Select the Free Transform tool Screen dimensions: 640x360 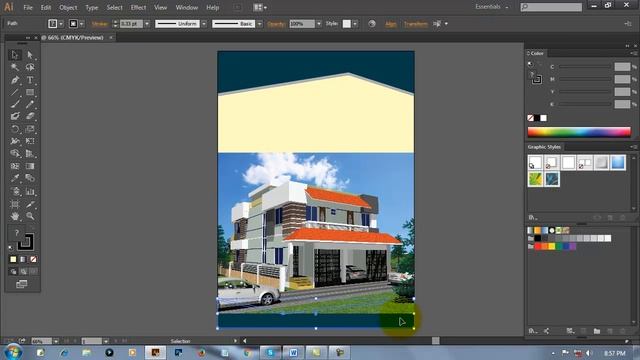click(x=30, y=141)
